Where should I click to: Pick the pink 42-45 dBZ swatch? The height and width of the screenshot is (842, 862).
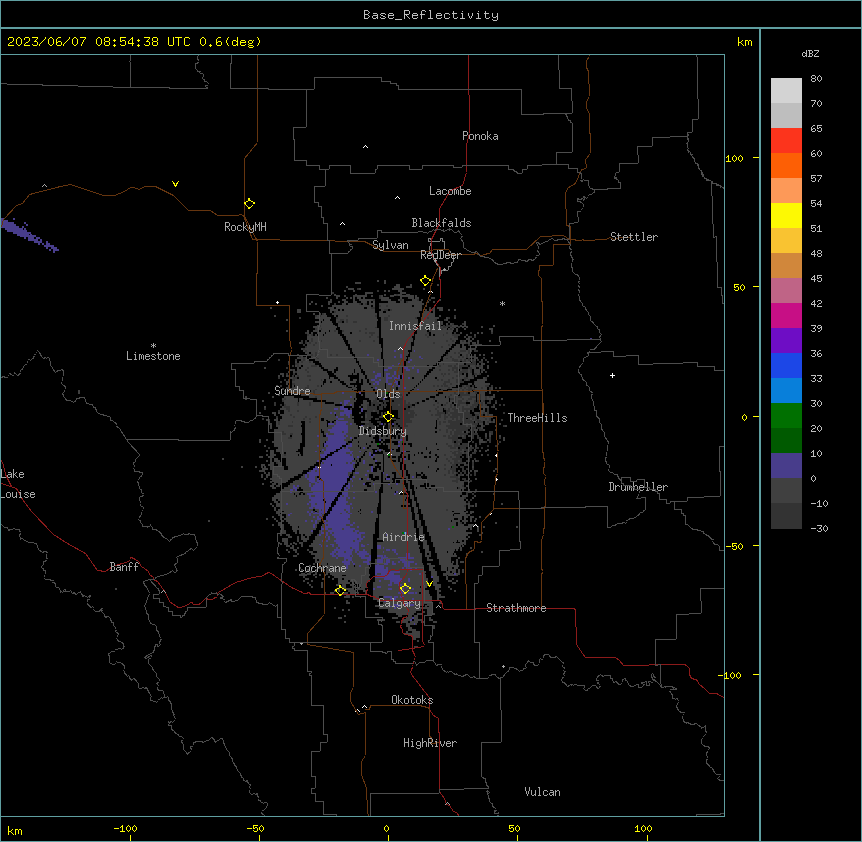786,291
